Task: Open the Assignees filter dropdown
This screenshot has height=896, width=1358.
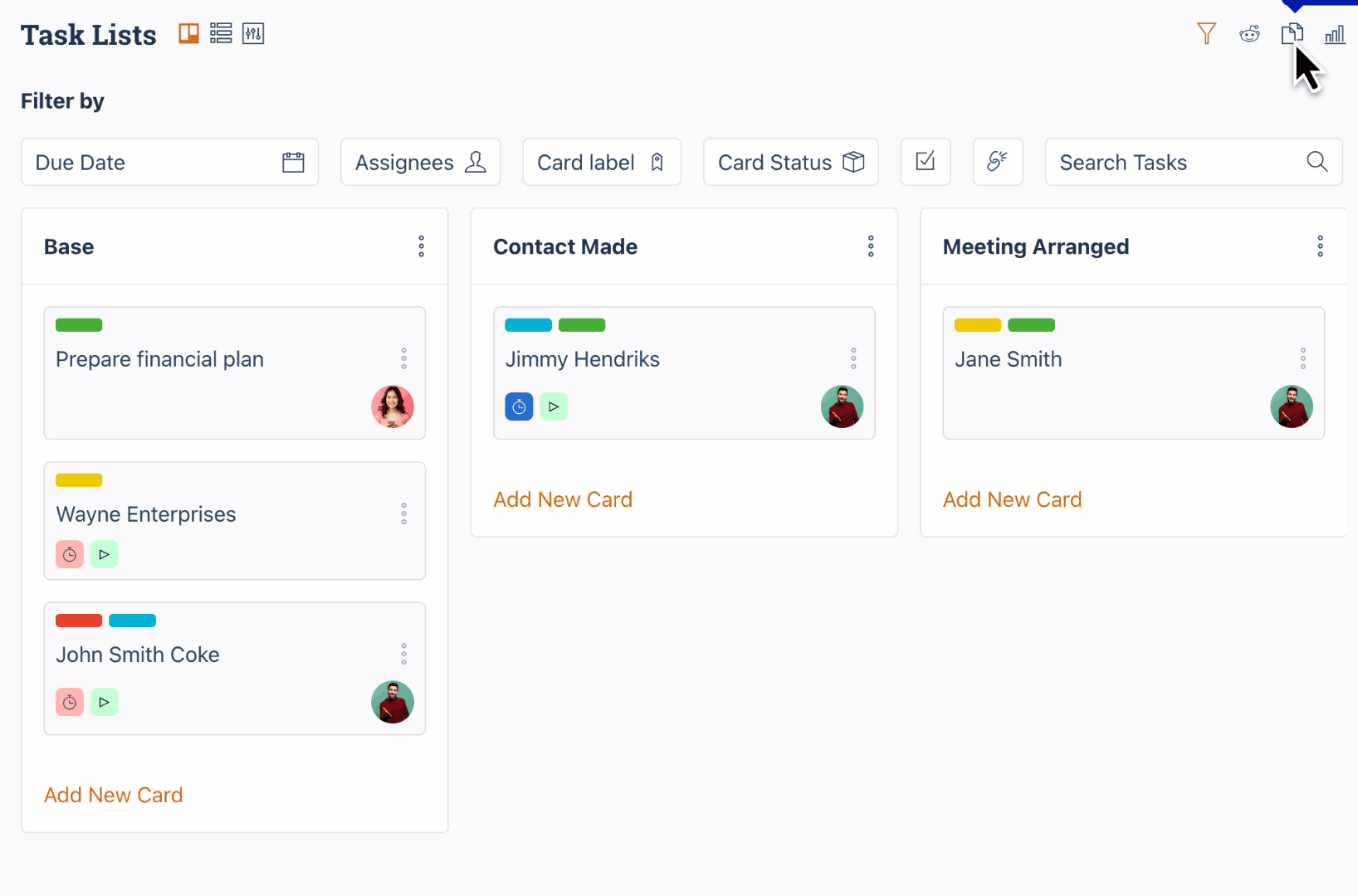Action: coord(421,162)
